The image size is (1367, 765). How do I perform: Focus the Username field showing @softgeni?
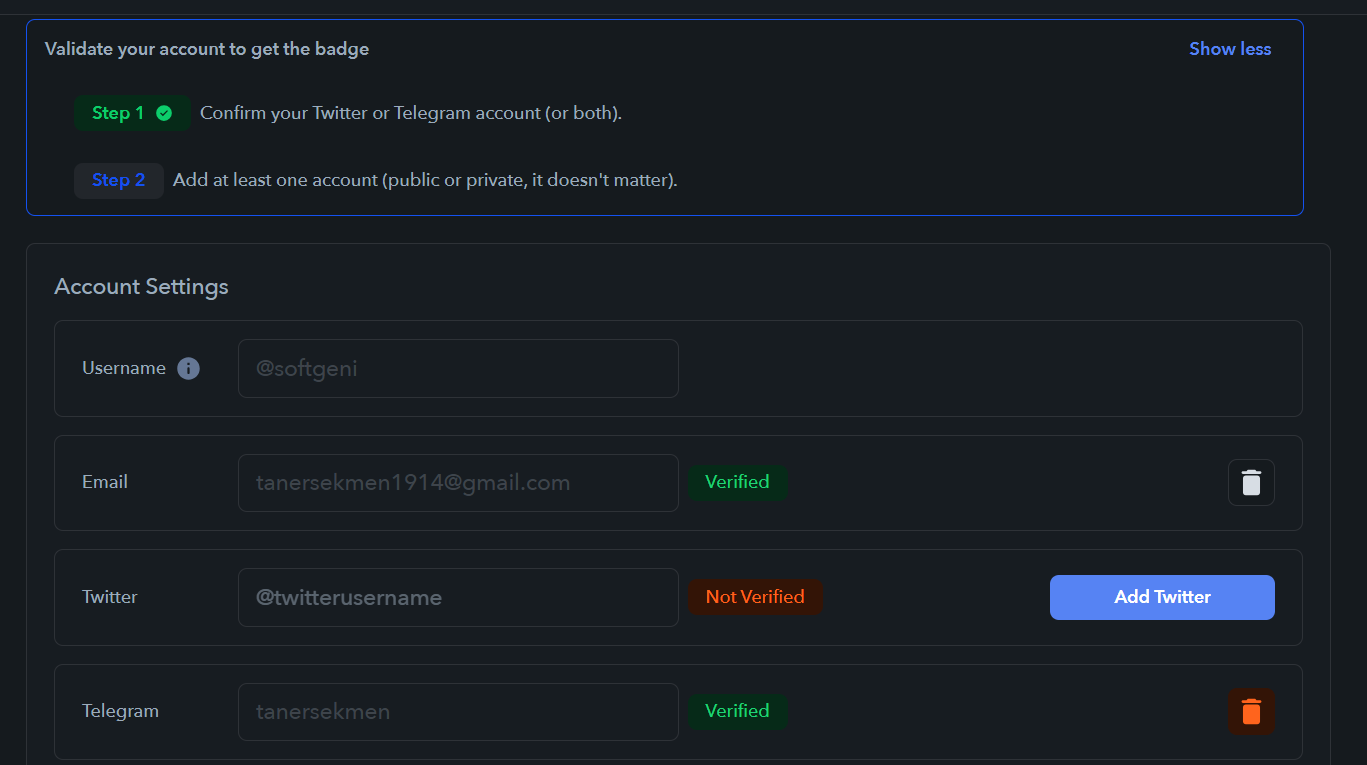(x=458, y=368)
